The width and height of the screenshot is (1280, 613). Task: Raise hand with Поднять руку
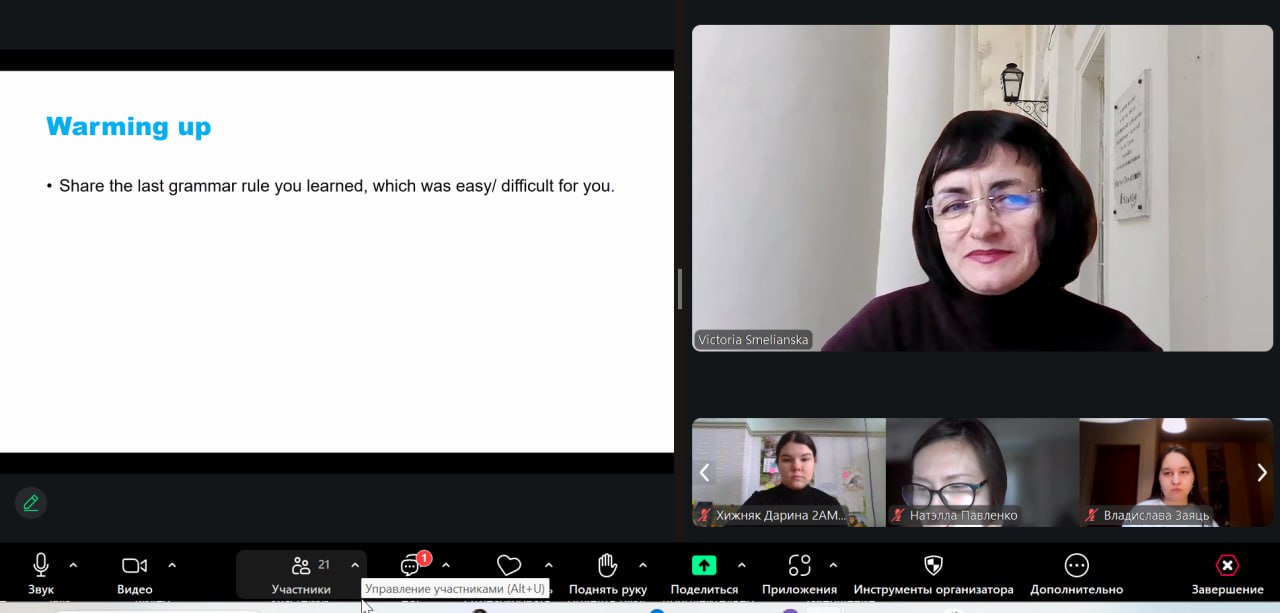607,566
